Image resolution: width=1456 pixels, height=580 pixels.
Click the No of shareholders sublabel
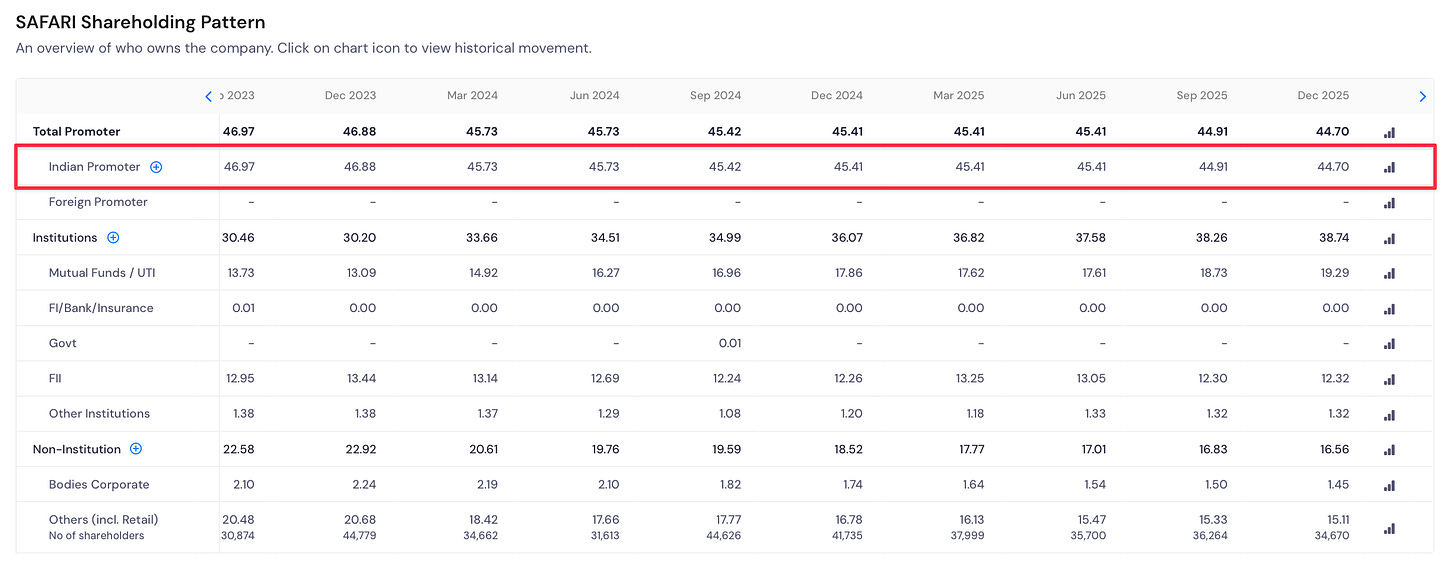tap(96, 536)
